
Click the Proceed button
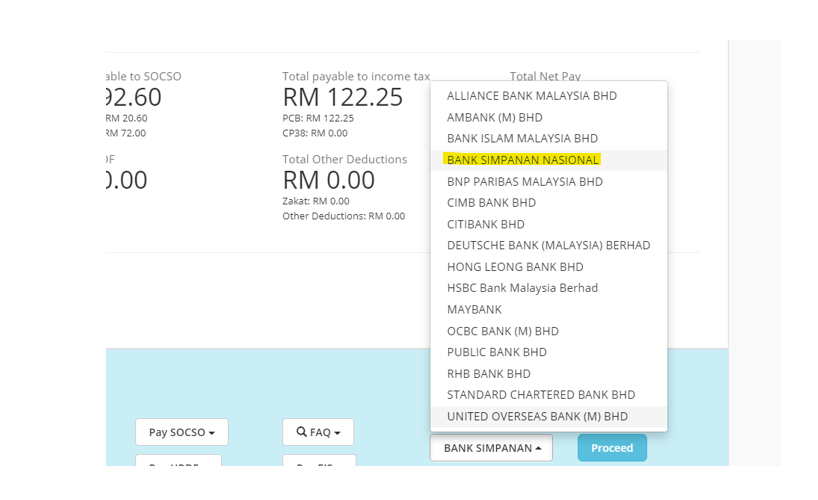tap(612, 448)
